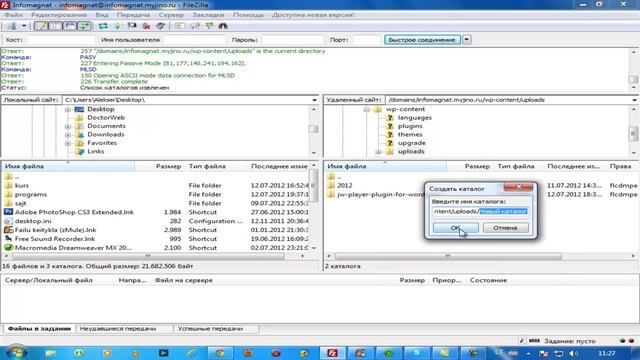Click the FileZilla icon in window title bar
The image size is (640, 360).
click(x=5, y=5)
